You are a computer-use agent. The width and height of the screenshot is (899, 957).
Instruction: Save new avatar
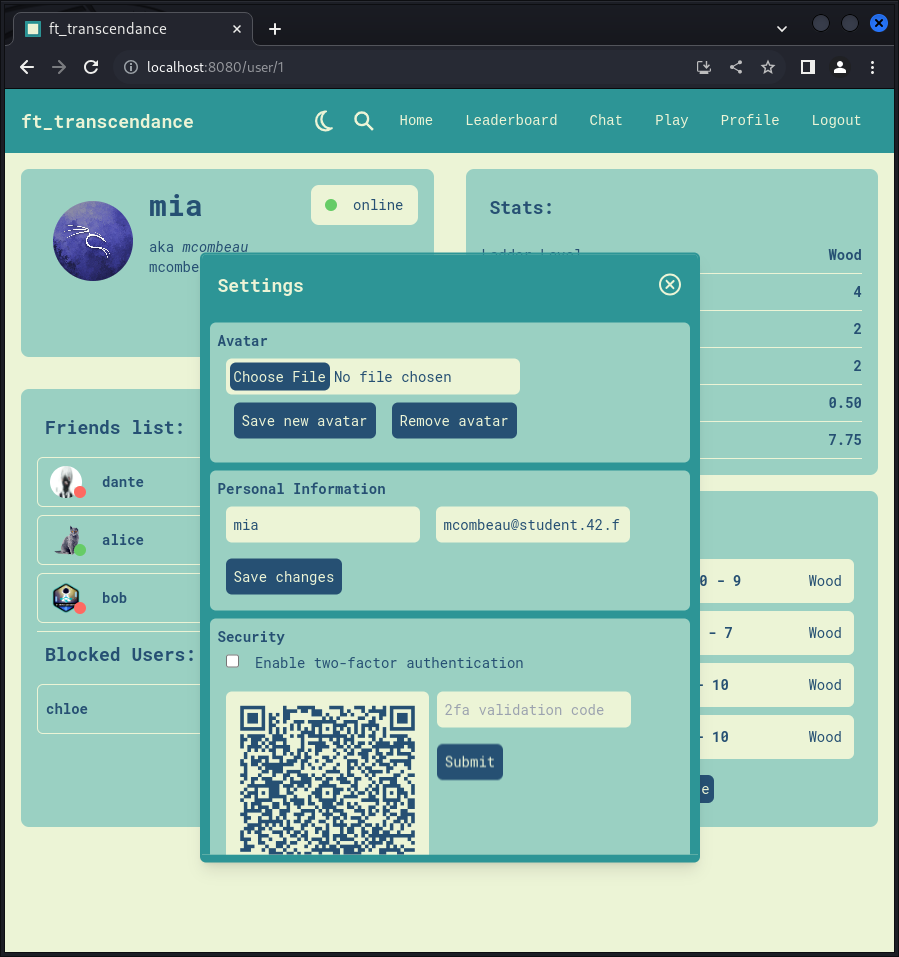tap(305, 421)
